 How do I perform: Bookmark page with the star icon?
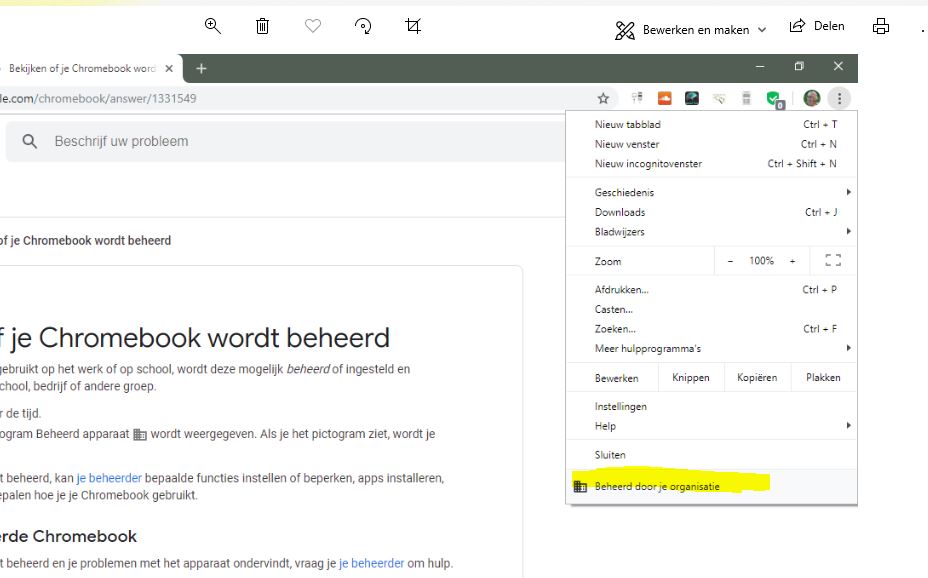(603, 98)
